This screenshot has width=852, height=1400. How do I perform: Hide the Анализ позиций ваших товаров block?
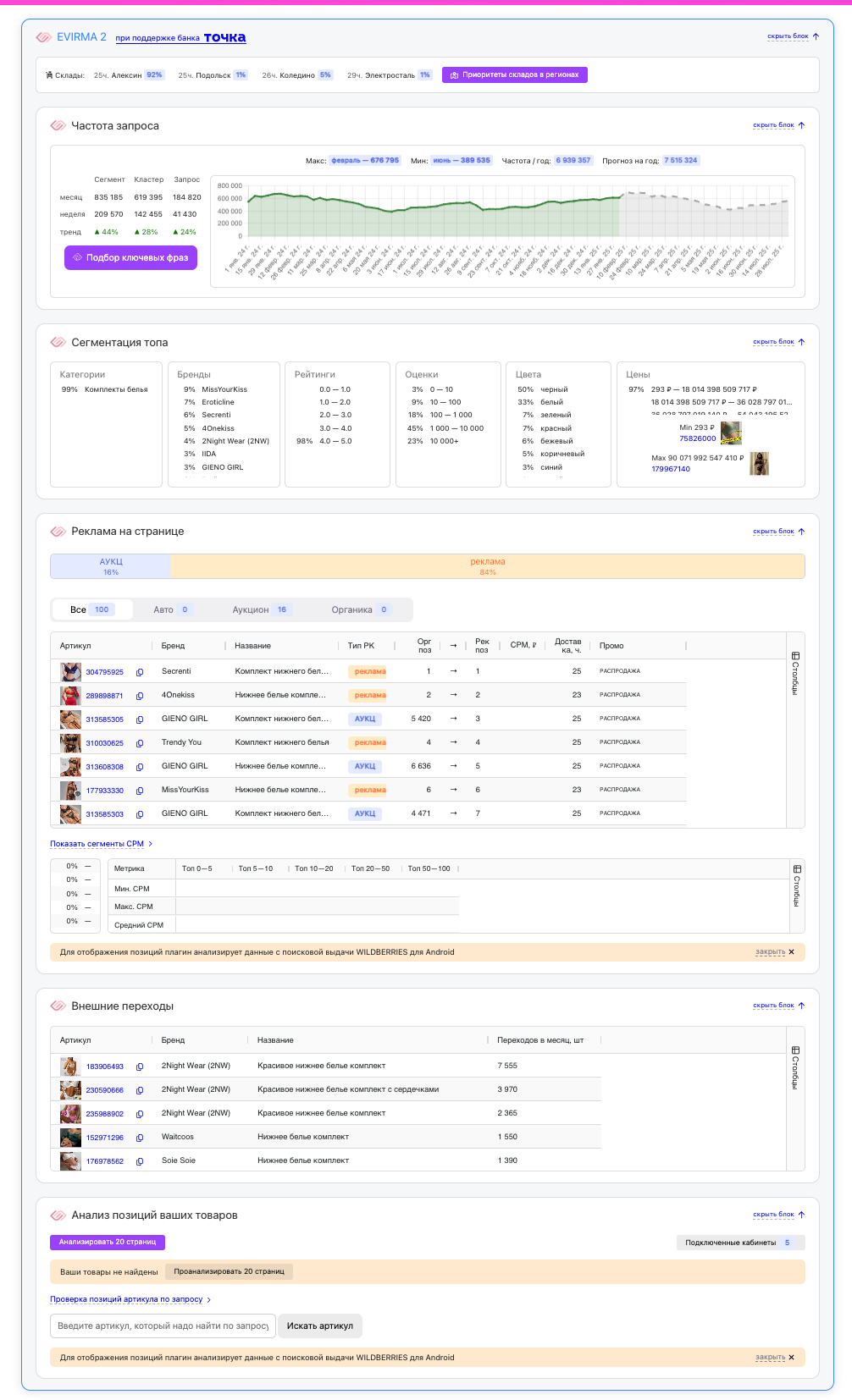(x=778, y=1215)
